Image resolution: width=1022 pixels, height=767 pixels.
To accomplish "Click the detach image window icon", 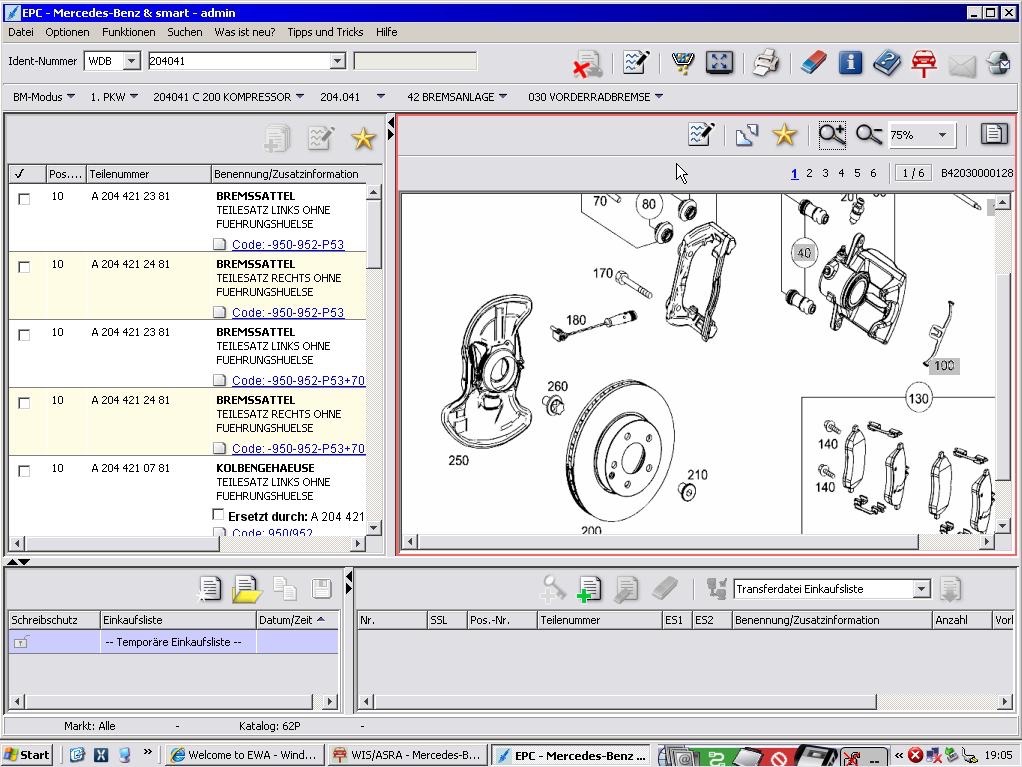I will pos(747,135).
